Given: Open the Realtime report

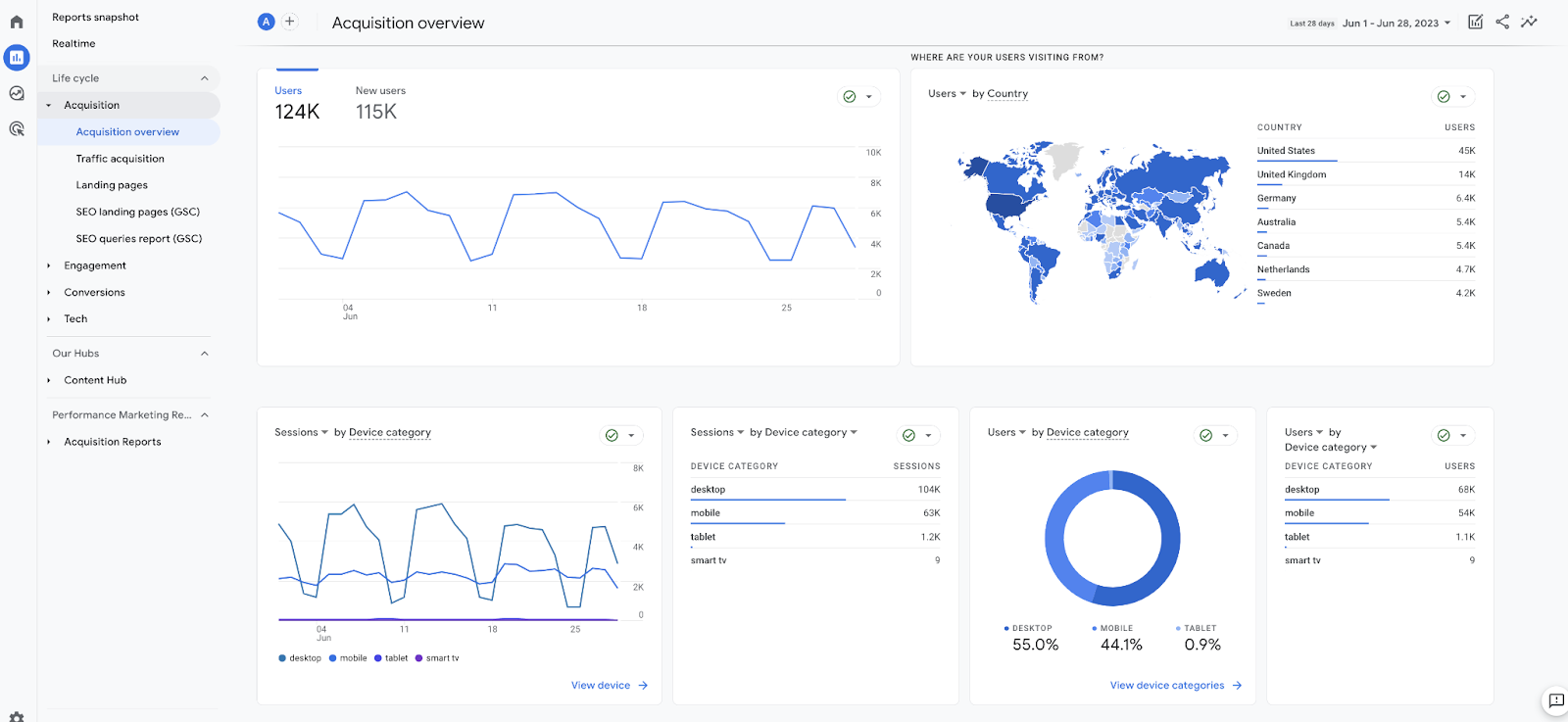Looking at the screenshot, I should pos(73,44).
